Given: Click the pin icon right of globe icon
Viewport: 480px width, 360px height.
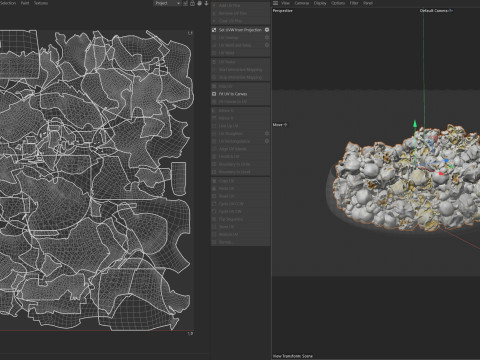Looking at the screenshot, I should tap(206, 3).
